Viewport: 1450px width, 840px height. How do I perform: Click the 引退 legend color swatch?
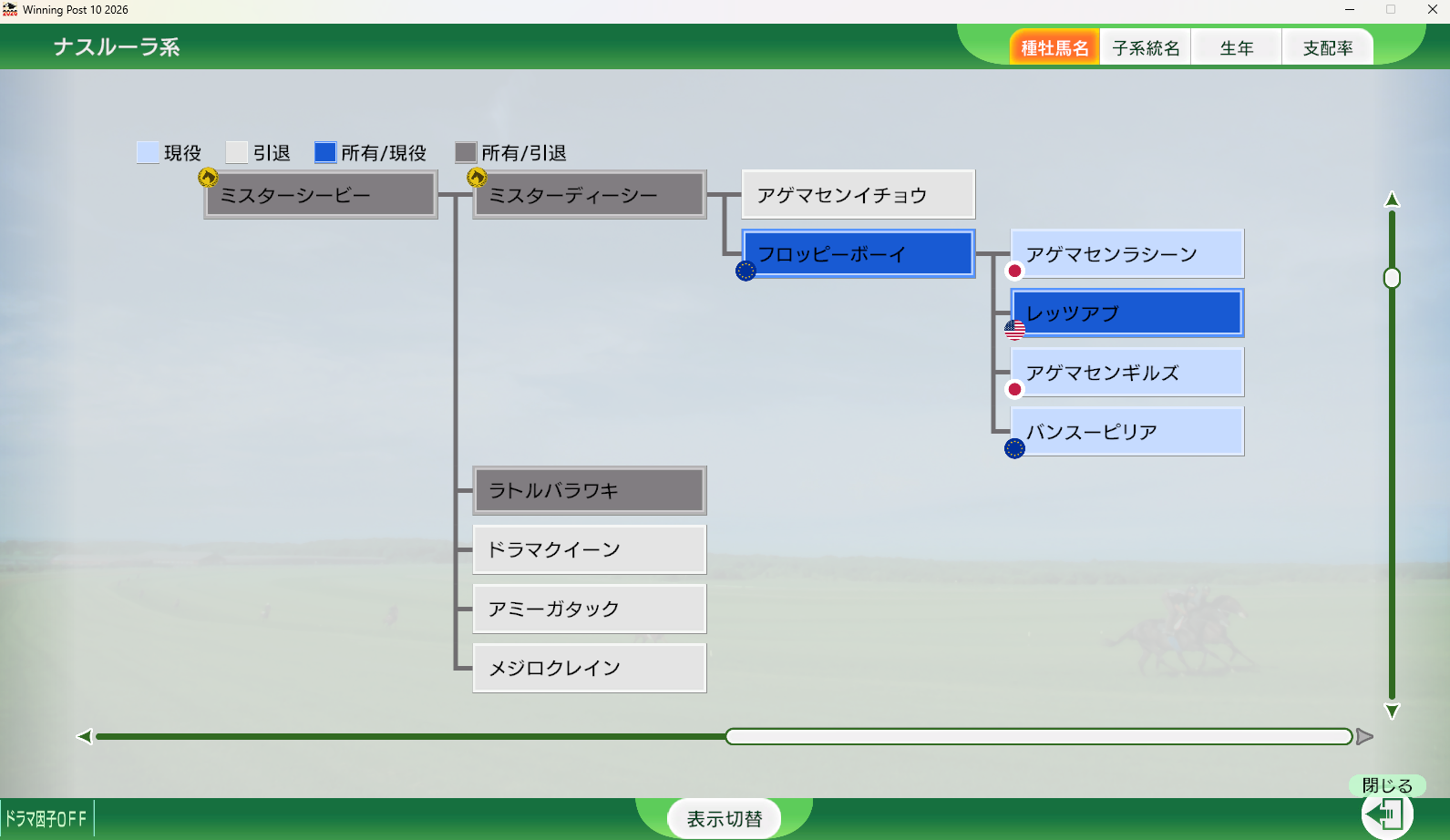click(x=237, y=152)
